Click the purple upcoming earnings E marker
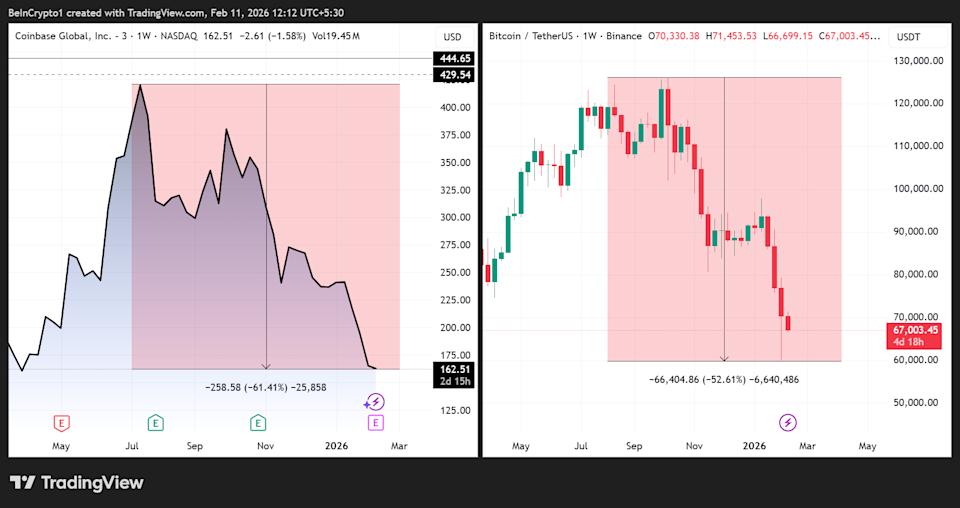 (375, 423)
